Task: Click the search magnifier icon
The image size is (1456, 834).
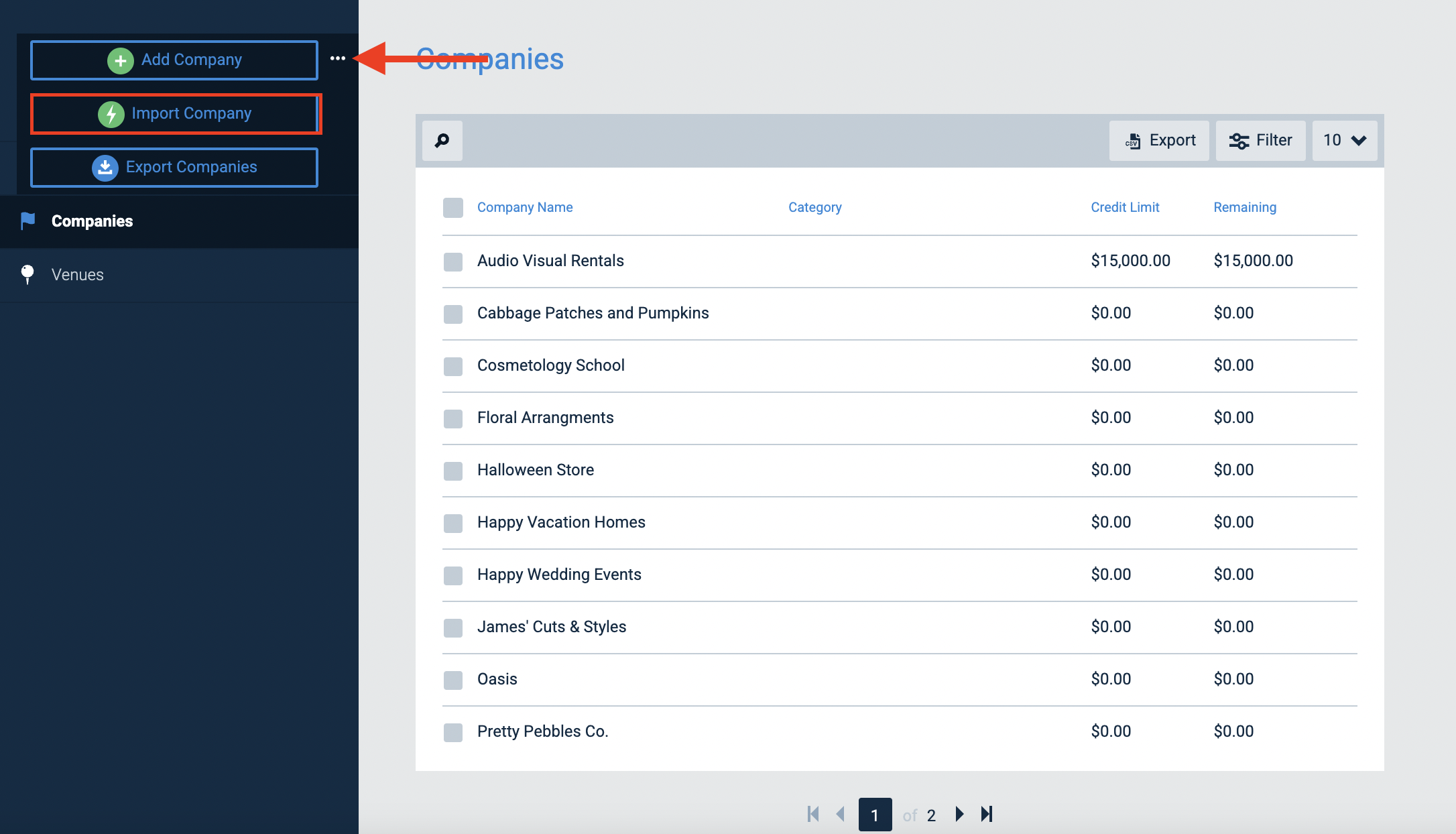Action: click(x=442, y=141)
